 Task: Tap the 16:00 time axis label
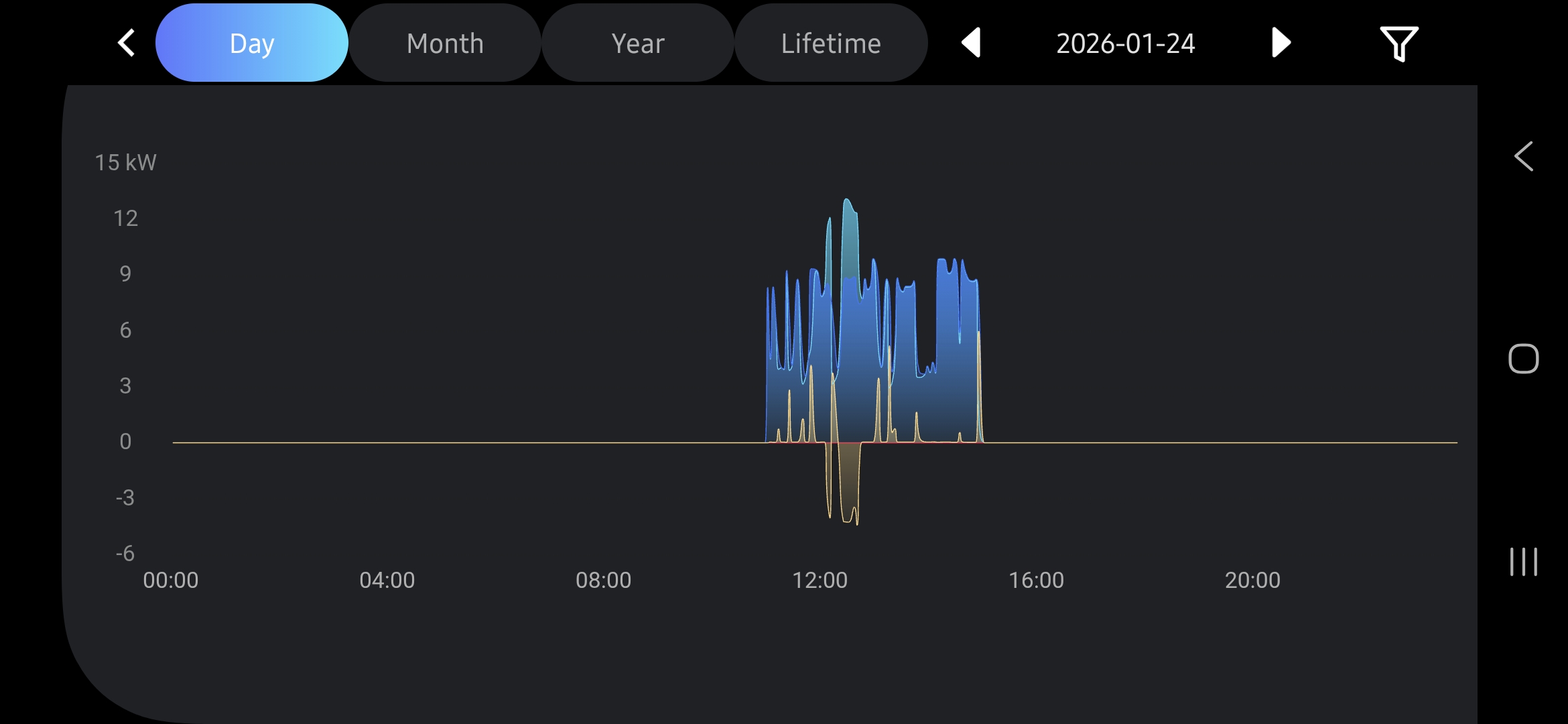point(1036,580)
